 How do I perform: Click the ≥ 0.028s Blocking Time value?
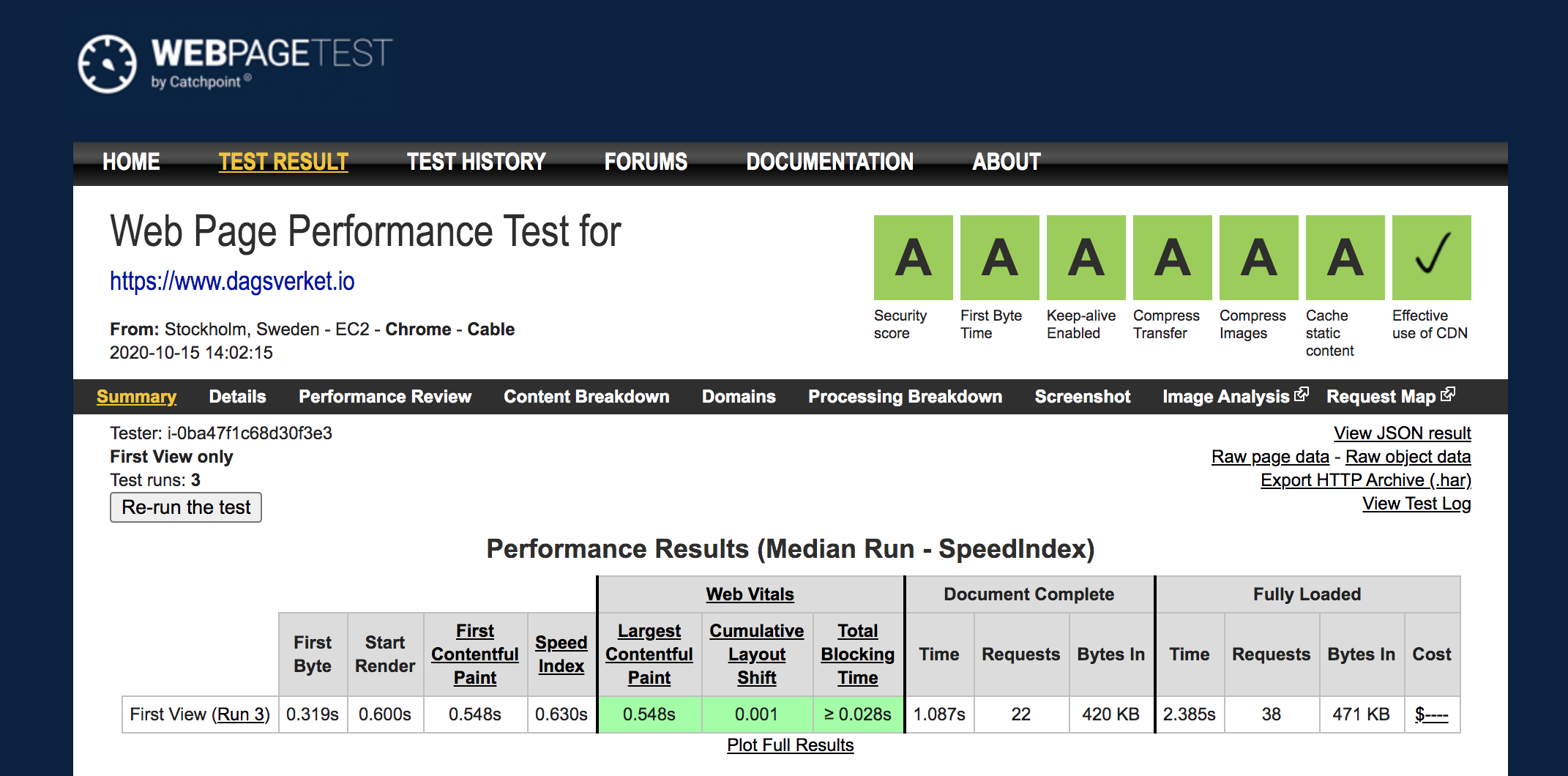858,715
